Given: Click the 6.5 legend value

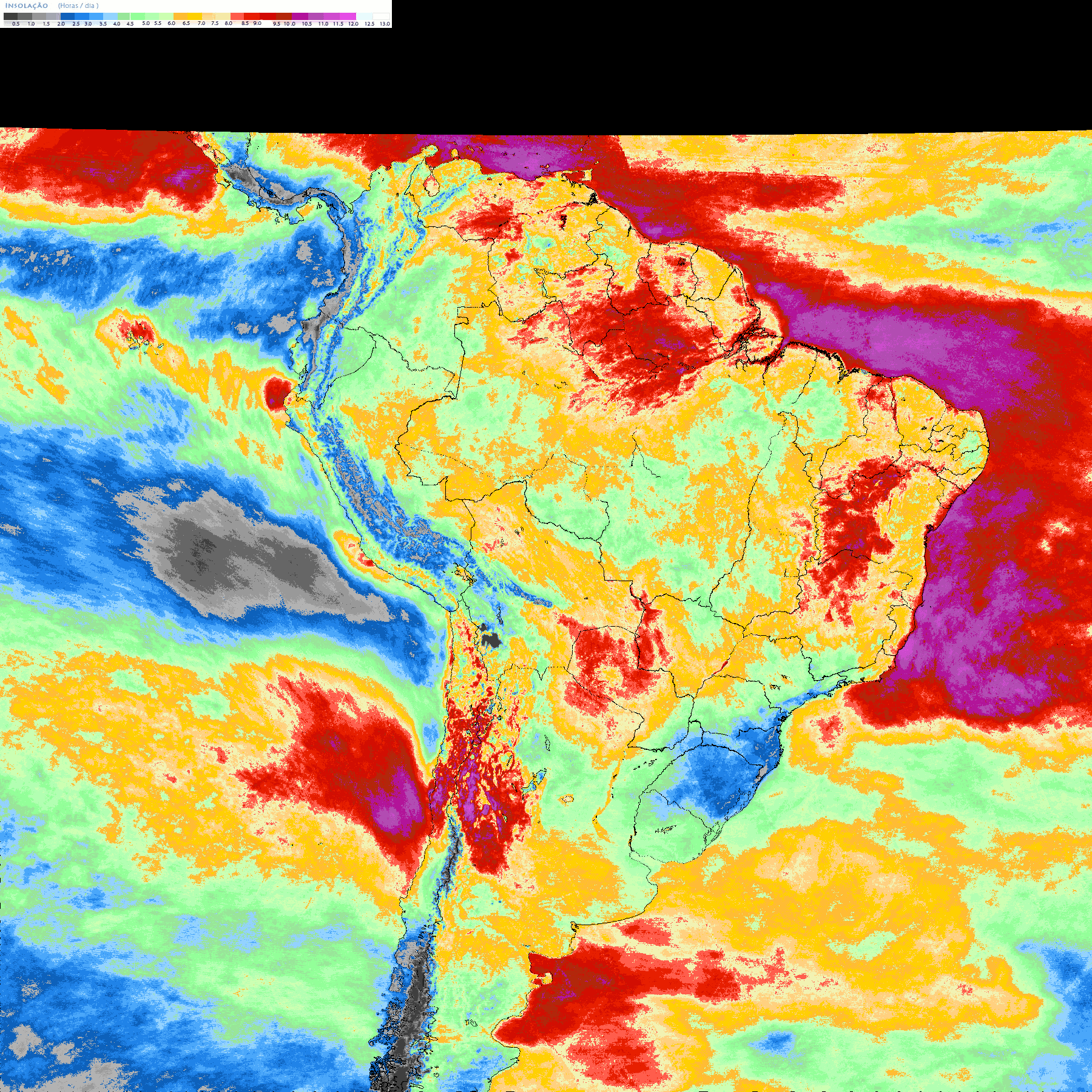Looking at the screenshot, I should [x=186, y=23].
